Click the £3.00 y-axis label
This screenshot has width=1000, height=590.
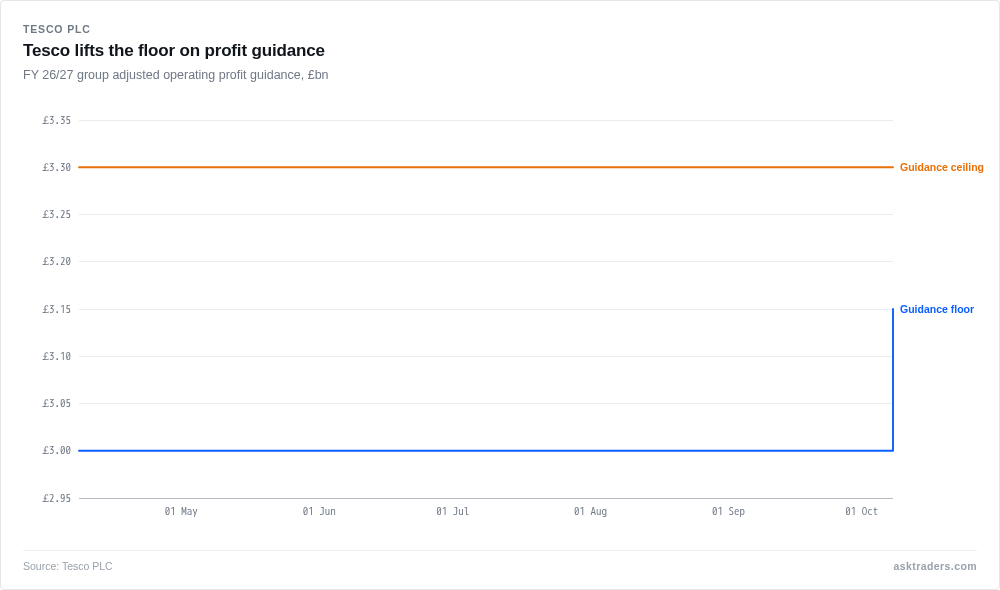pos(57,450)
